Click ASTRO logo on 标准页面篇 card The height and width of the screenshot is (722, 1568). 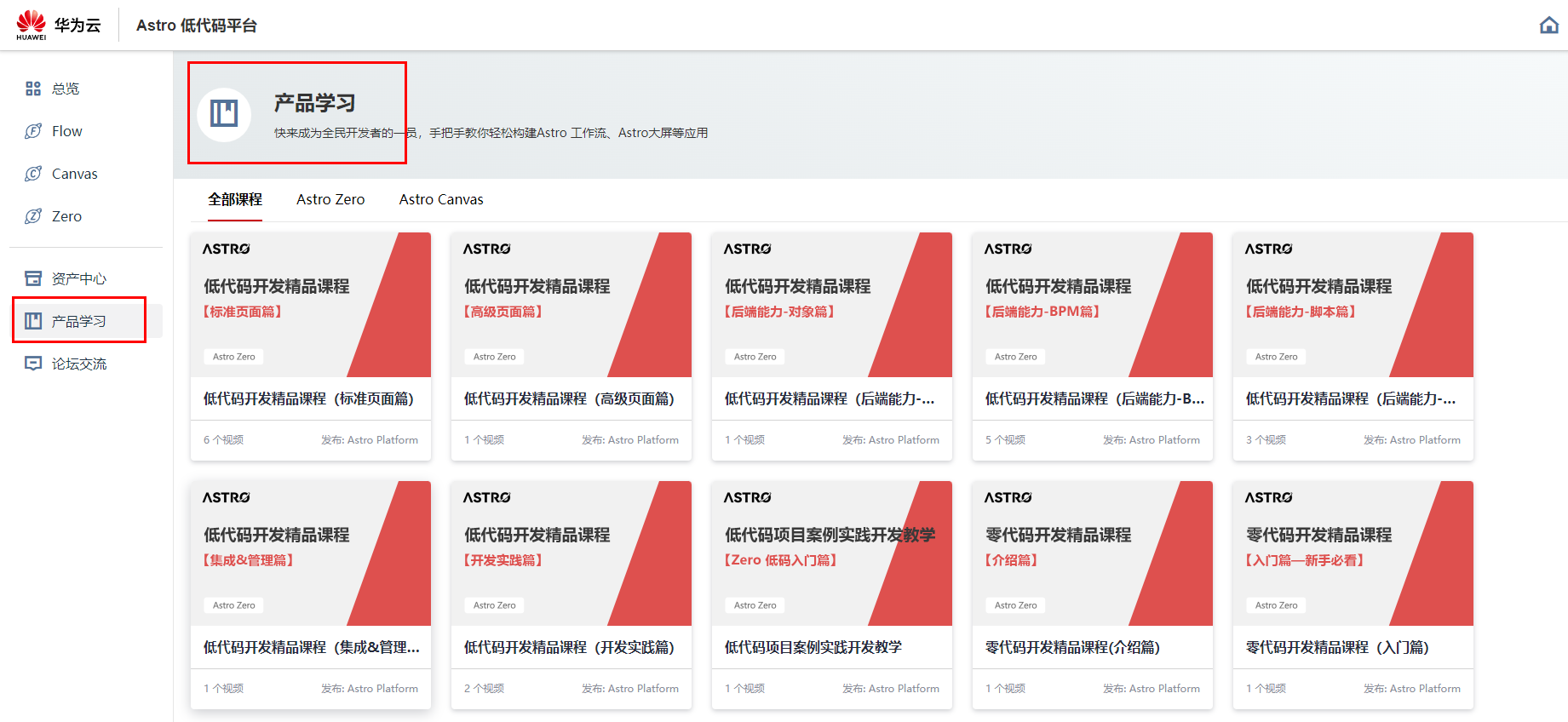(227, 249)
